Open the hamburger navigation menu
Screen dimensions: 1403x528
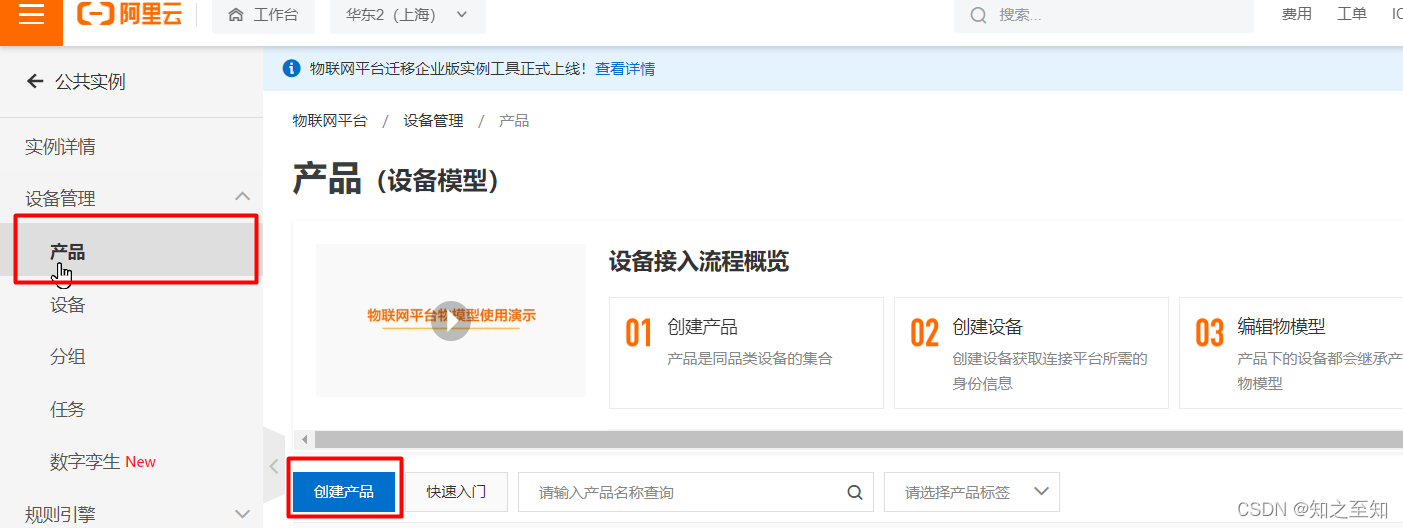click(x=31, y=16)
